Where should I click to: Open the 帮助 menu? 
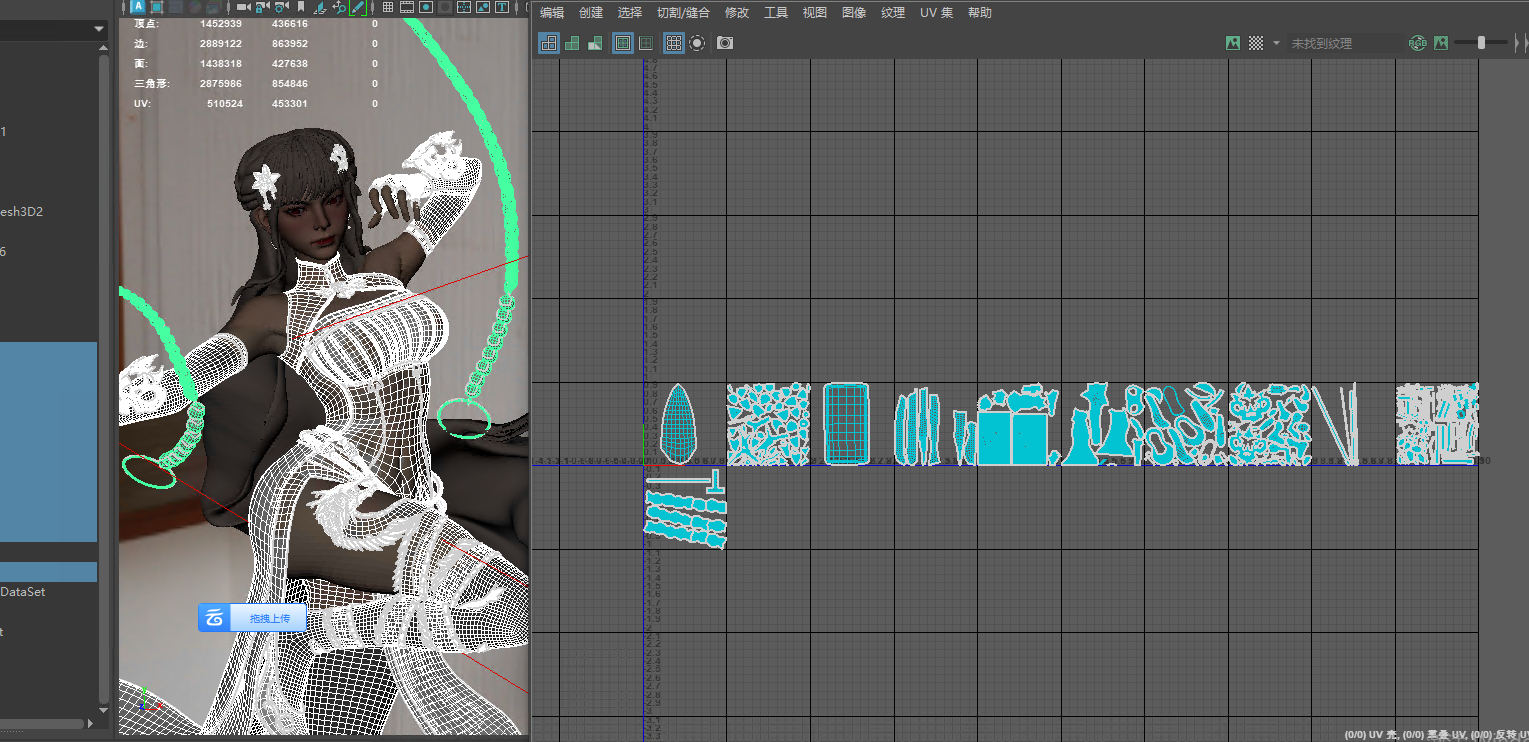(980, 13)
